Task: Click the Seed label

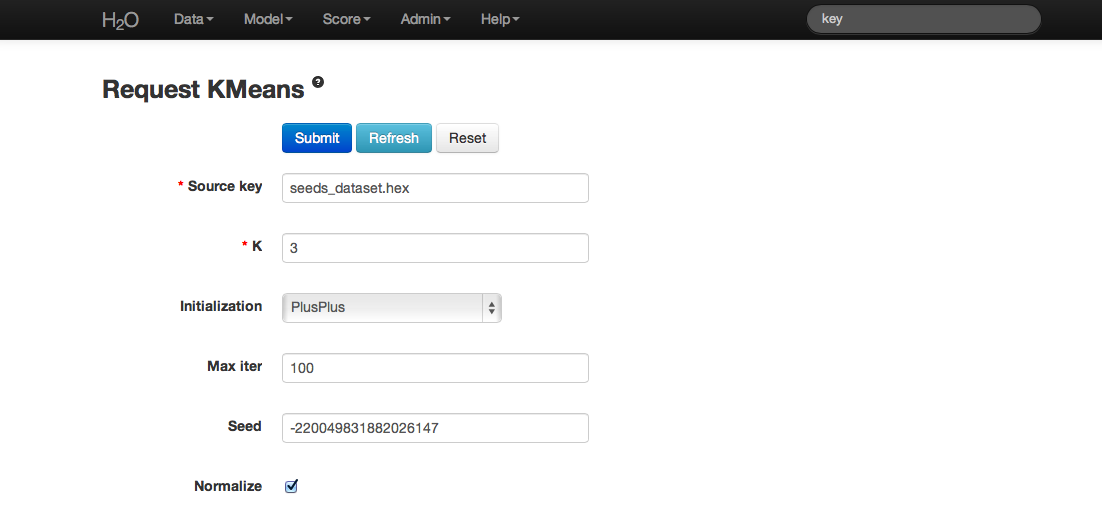Action: click(245, 426)
